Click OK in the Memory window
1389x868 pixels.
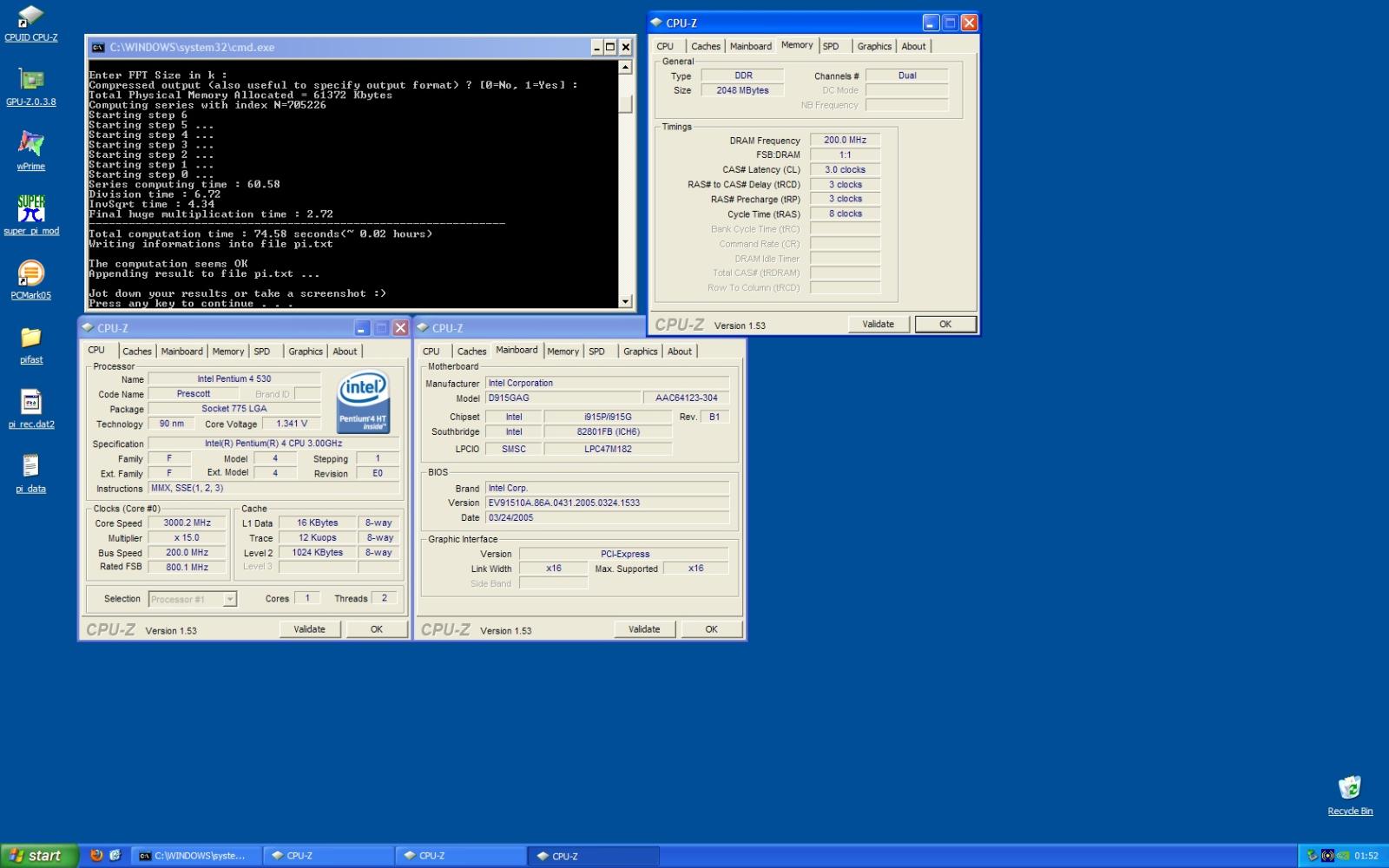(945, 325)
